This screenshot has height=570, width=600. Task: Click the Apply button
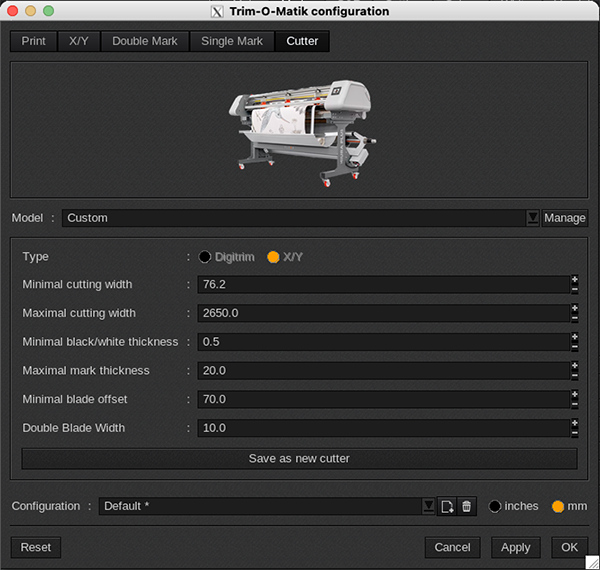[x=516, y=548]
